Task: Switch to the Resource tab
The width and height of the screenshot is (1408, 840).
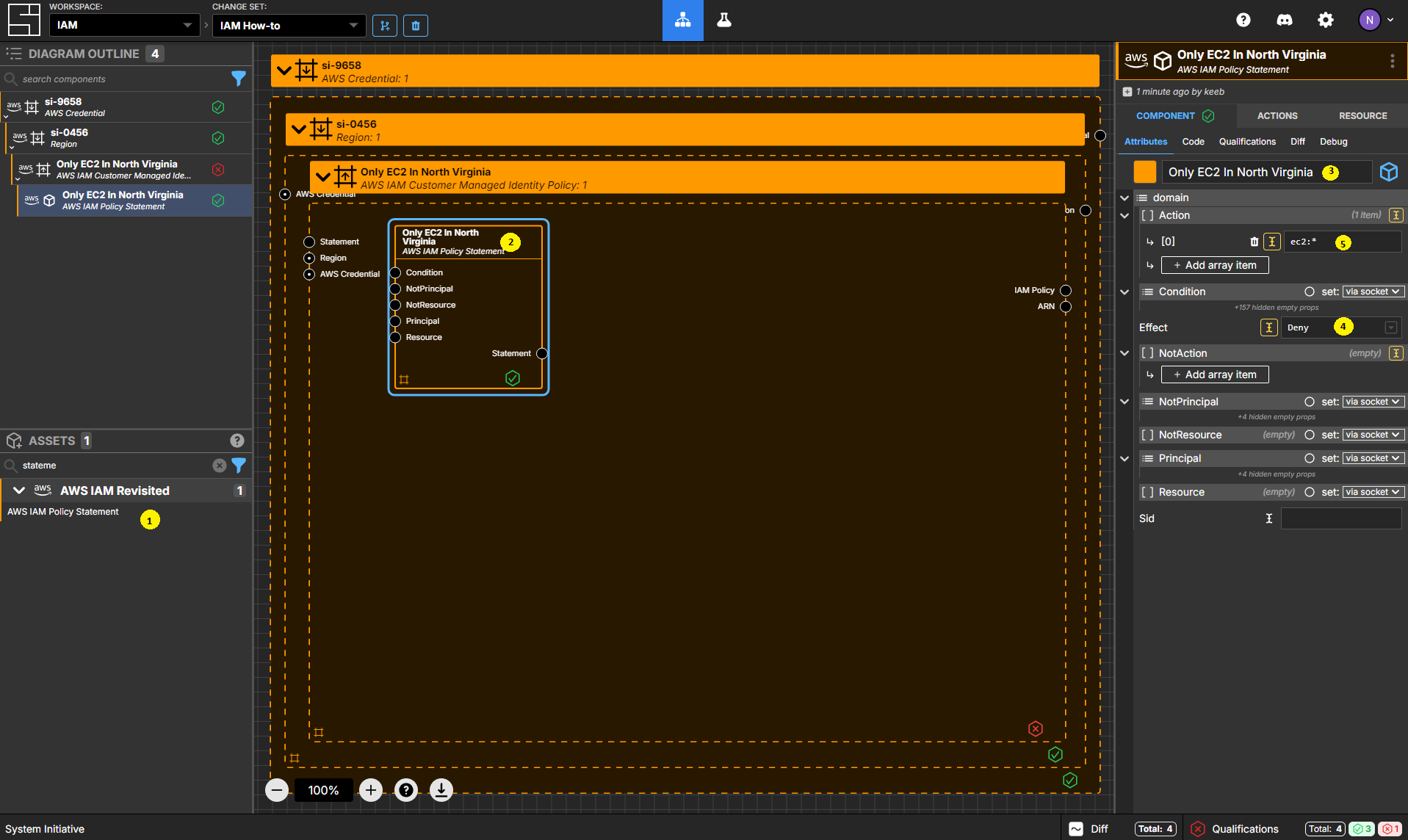Action: pyautogui.click(x=1362, y=115)
